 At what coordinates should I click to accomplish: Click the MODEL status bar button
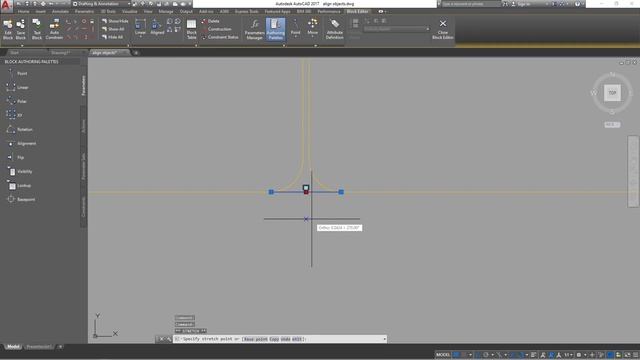[x=443, y=355]
